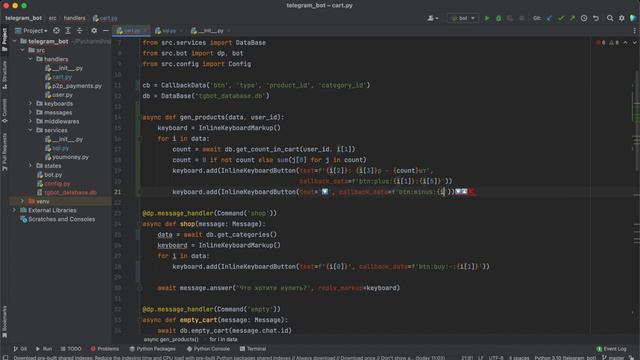
Task: Expand the venv folder
Action: point(23,201)
